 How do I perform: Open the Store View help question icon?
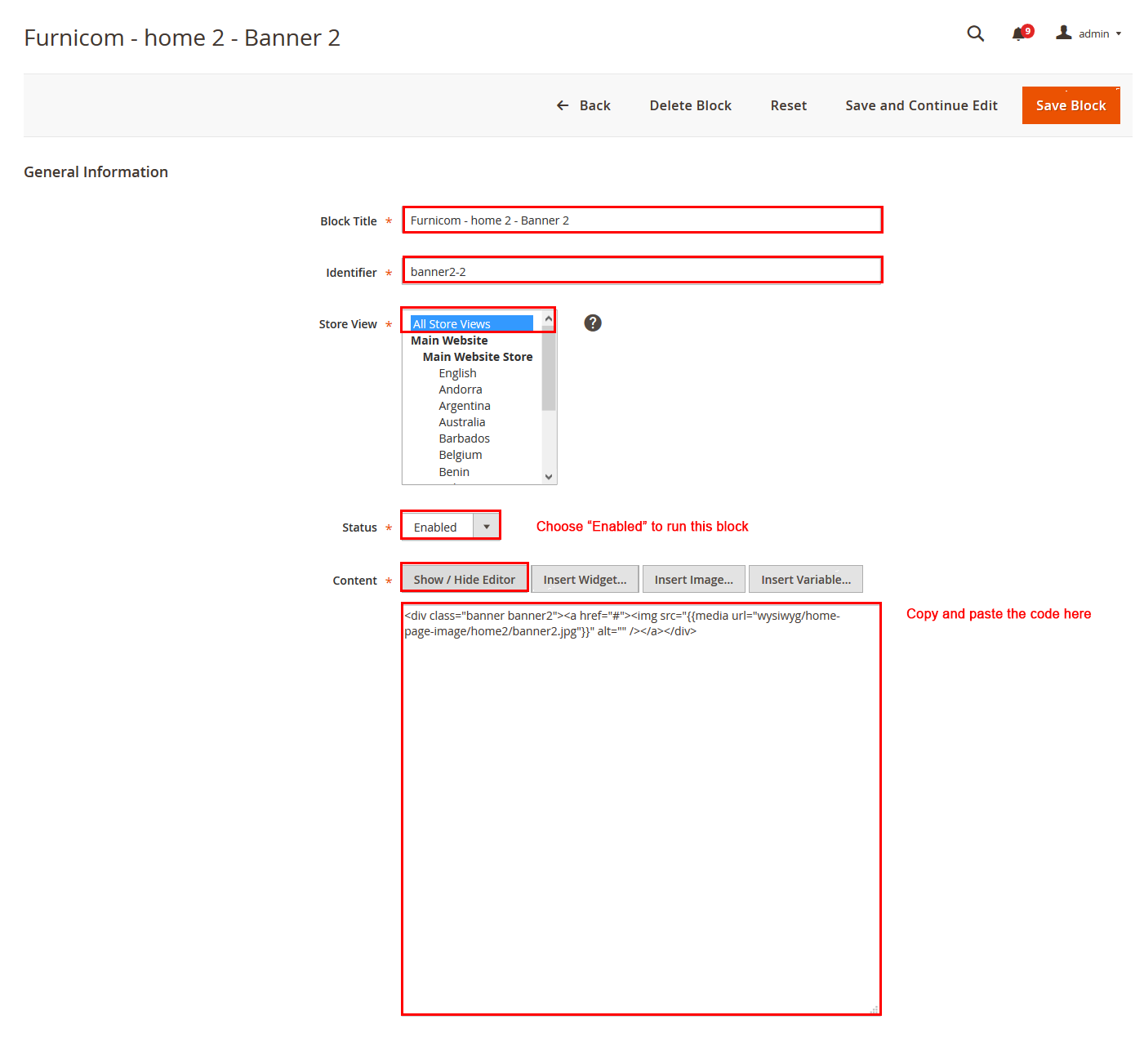593,323
